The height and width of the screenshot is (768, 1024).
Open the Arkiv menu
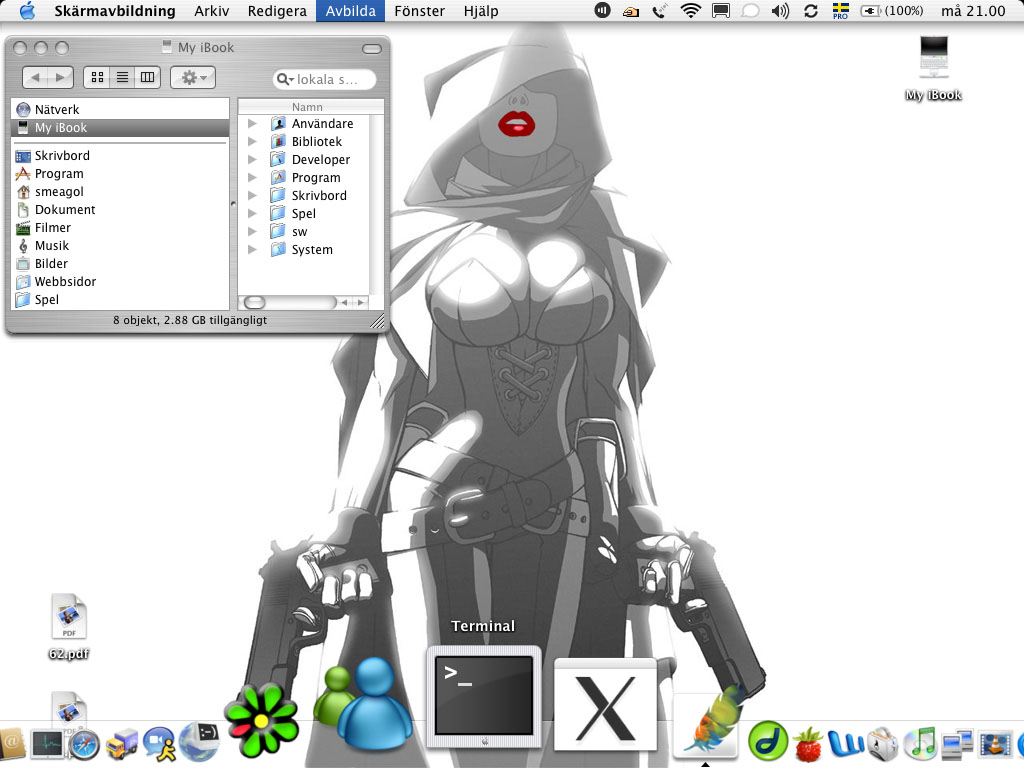point(212,11)
